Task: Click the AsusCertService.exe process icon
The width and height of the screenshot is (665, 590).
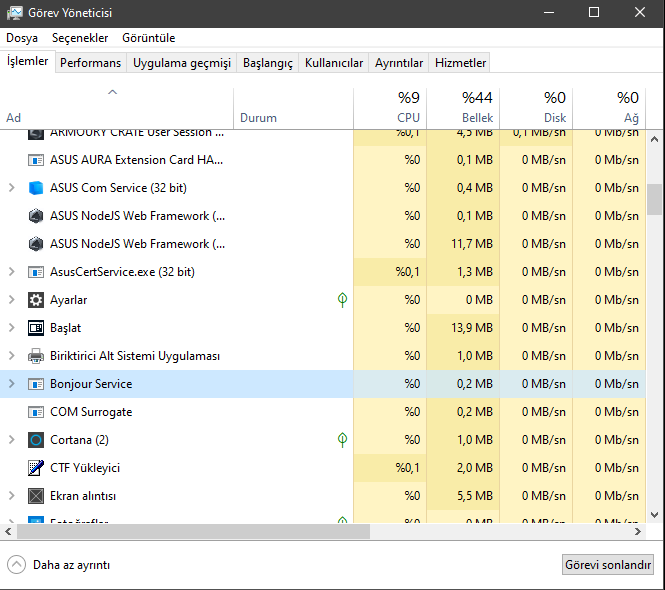Action: coord(36,272)
